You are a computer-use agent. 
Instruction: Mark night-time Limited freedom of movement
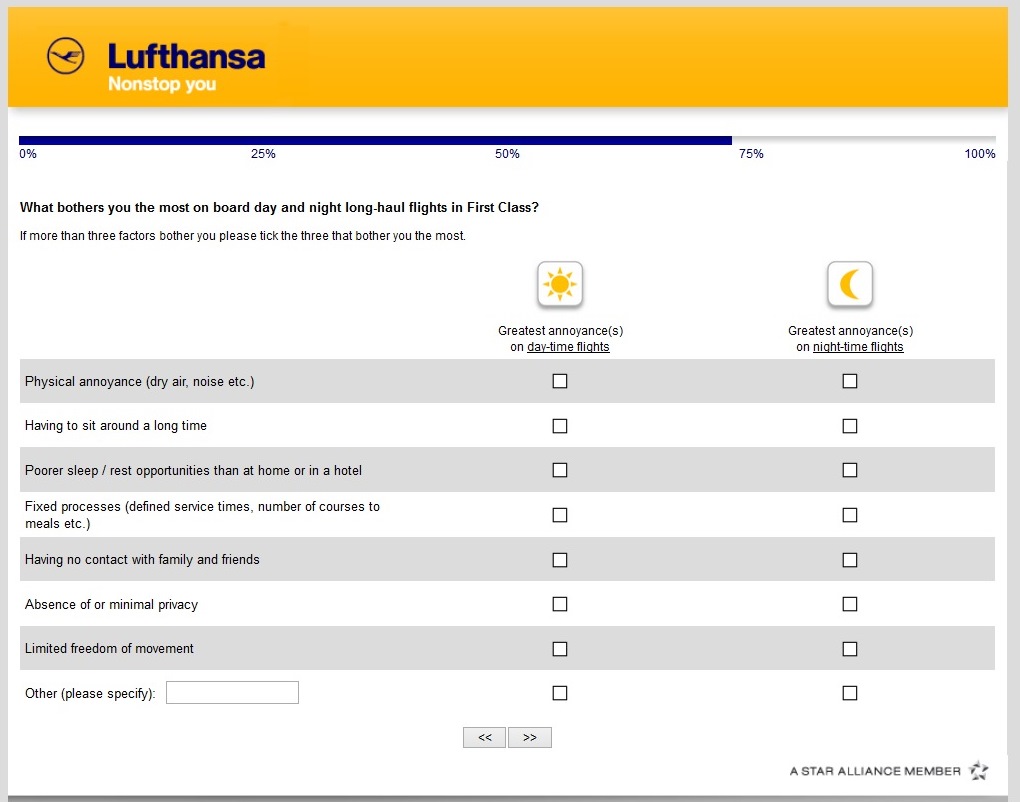tap(850, 649)
